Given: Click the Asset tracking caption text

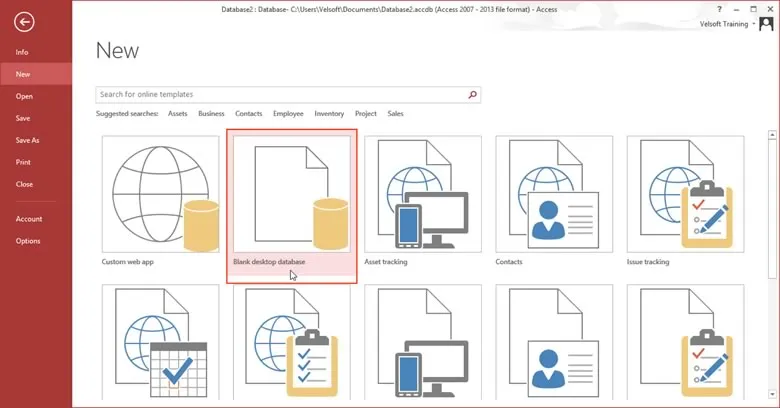Looking at the screenshot, I should click(x=386, y=262).
